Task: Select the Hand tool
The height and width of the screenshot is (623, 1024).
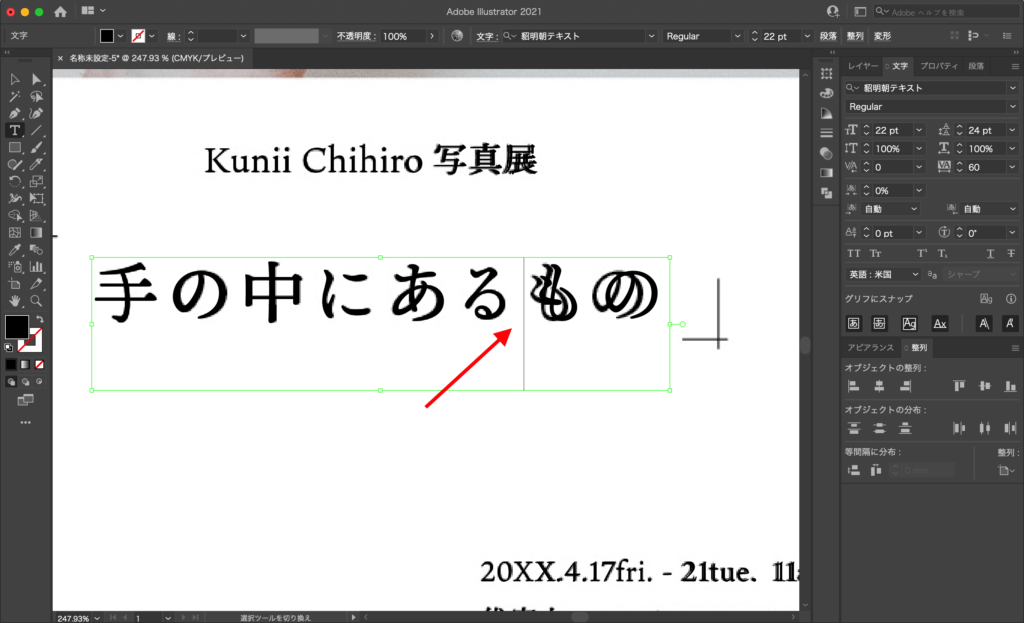Action: point(14,300)
